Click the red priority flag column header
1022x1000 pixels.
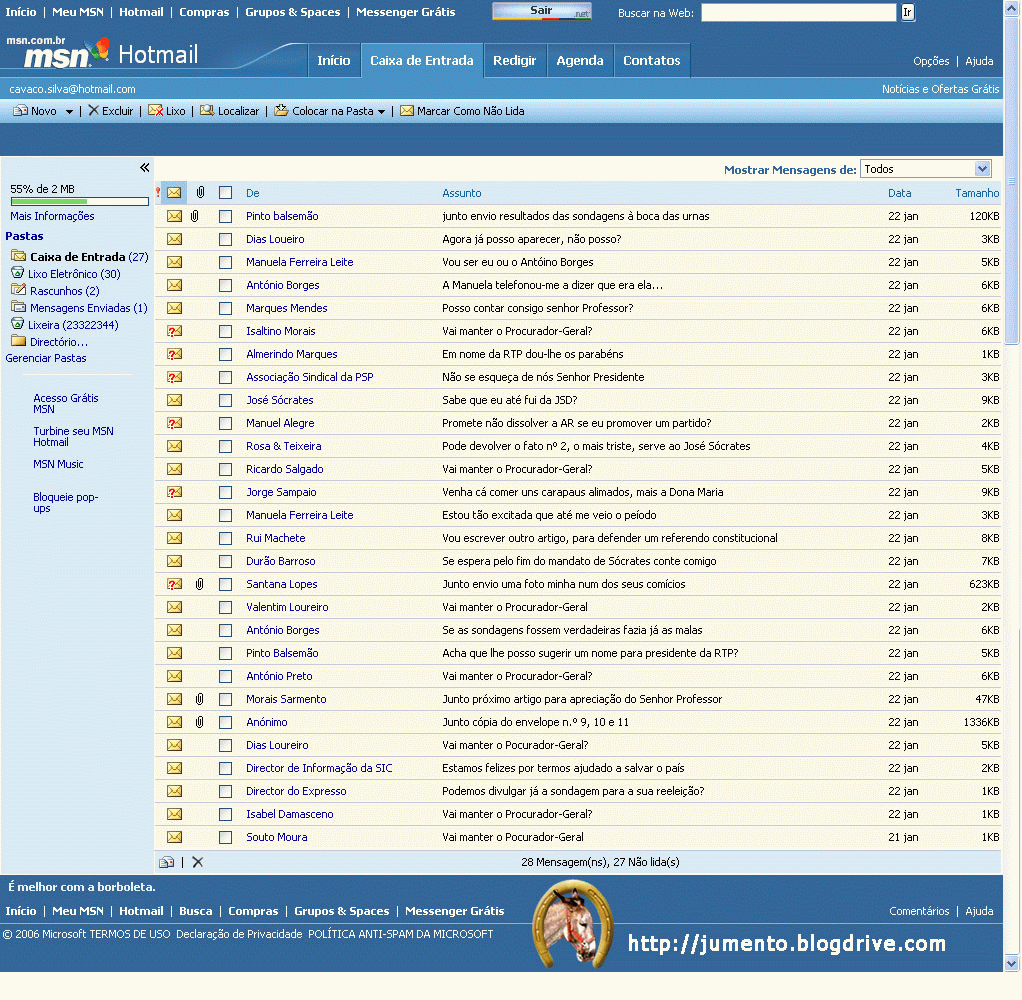point(158,192)
